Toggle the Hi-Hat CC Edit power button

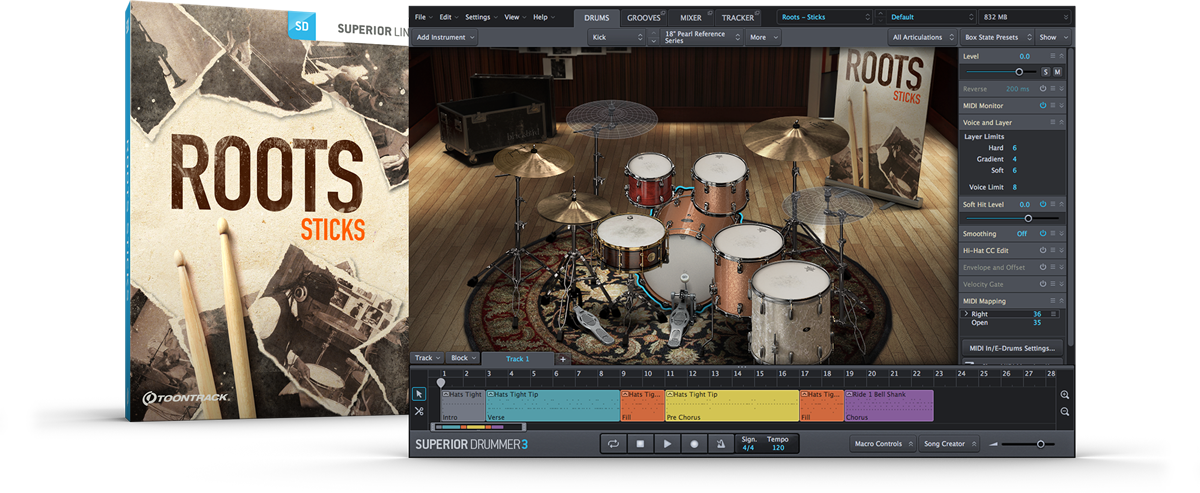coord(1042,250)
